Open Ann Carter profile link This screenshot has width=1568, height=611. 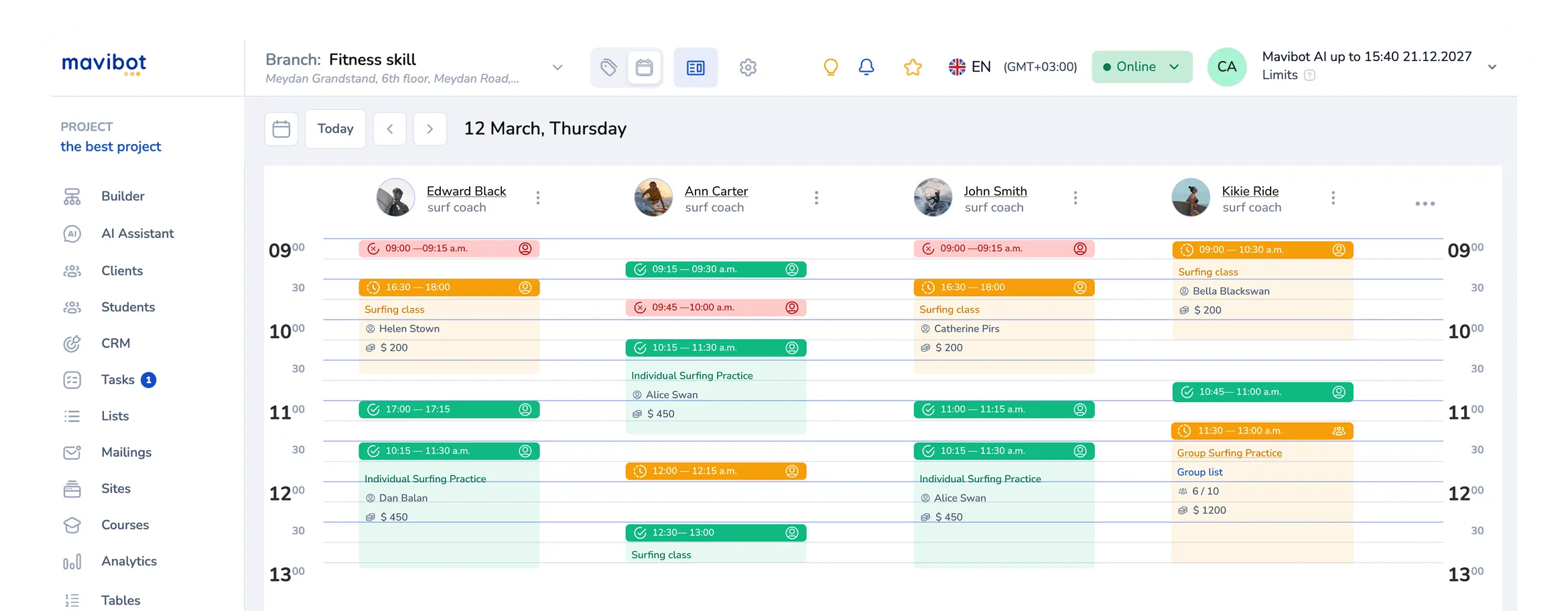coord(716,191)
